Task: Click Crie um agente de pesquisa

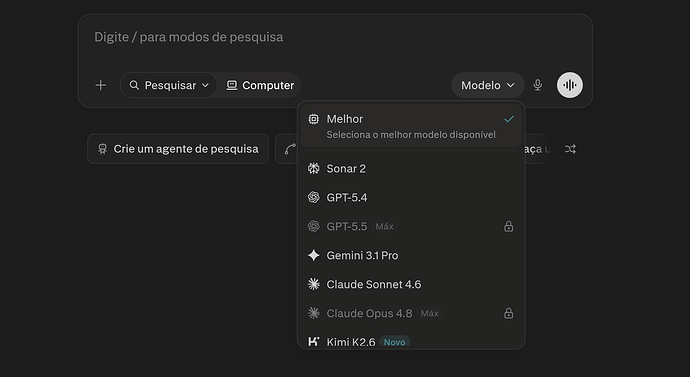Action: 178,149
